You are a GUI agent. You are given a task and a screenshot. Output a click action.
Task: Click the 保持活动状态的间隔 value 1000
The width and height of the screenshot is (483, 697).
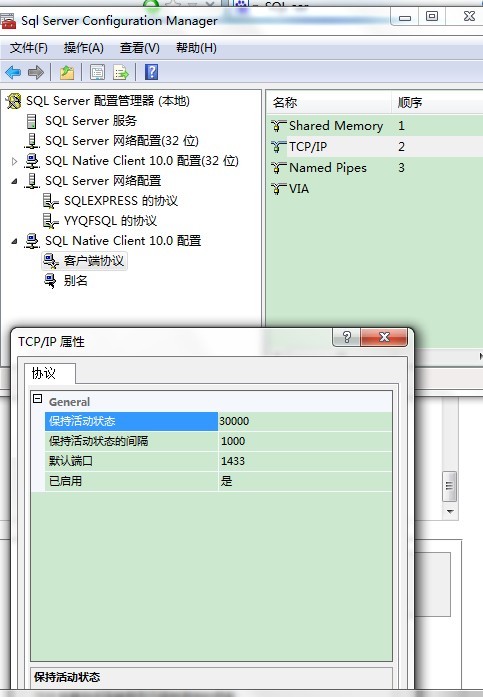(305, 441)
